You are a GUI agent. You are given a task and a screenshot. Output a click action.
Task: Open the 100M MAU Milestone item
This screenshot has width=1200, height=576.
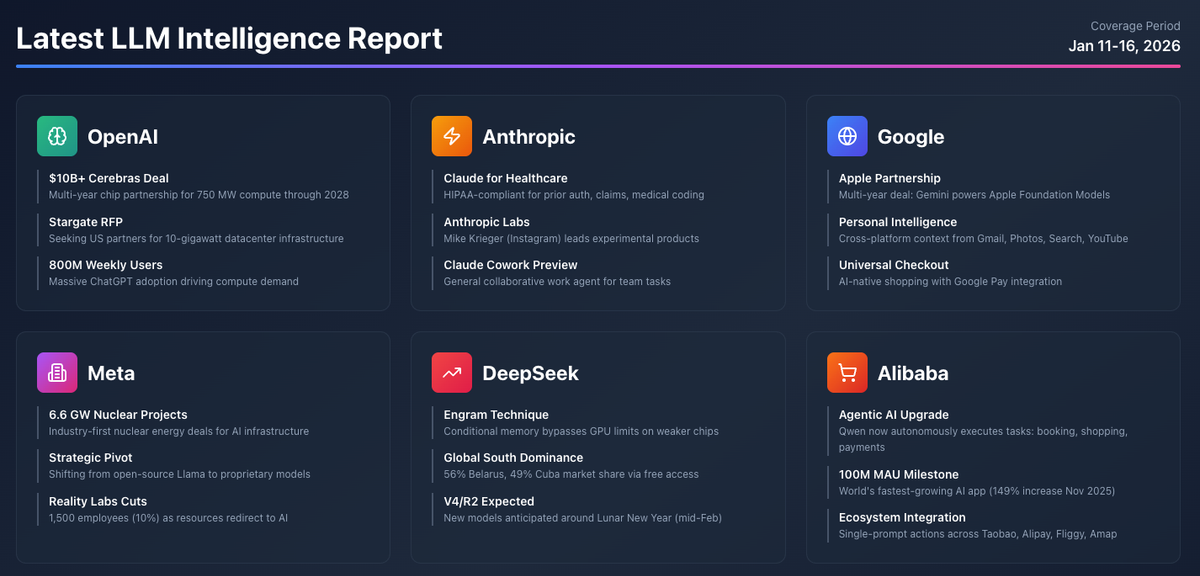click(x=899, y=474)
